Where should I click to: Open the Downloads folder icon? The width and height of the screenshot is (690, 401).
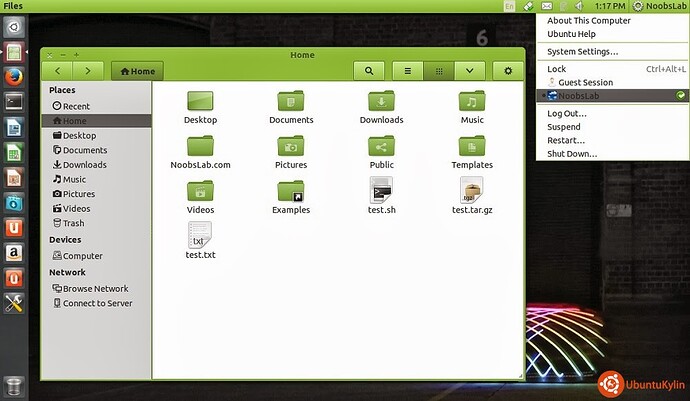[x=381, y=102]
